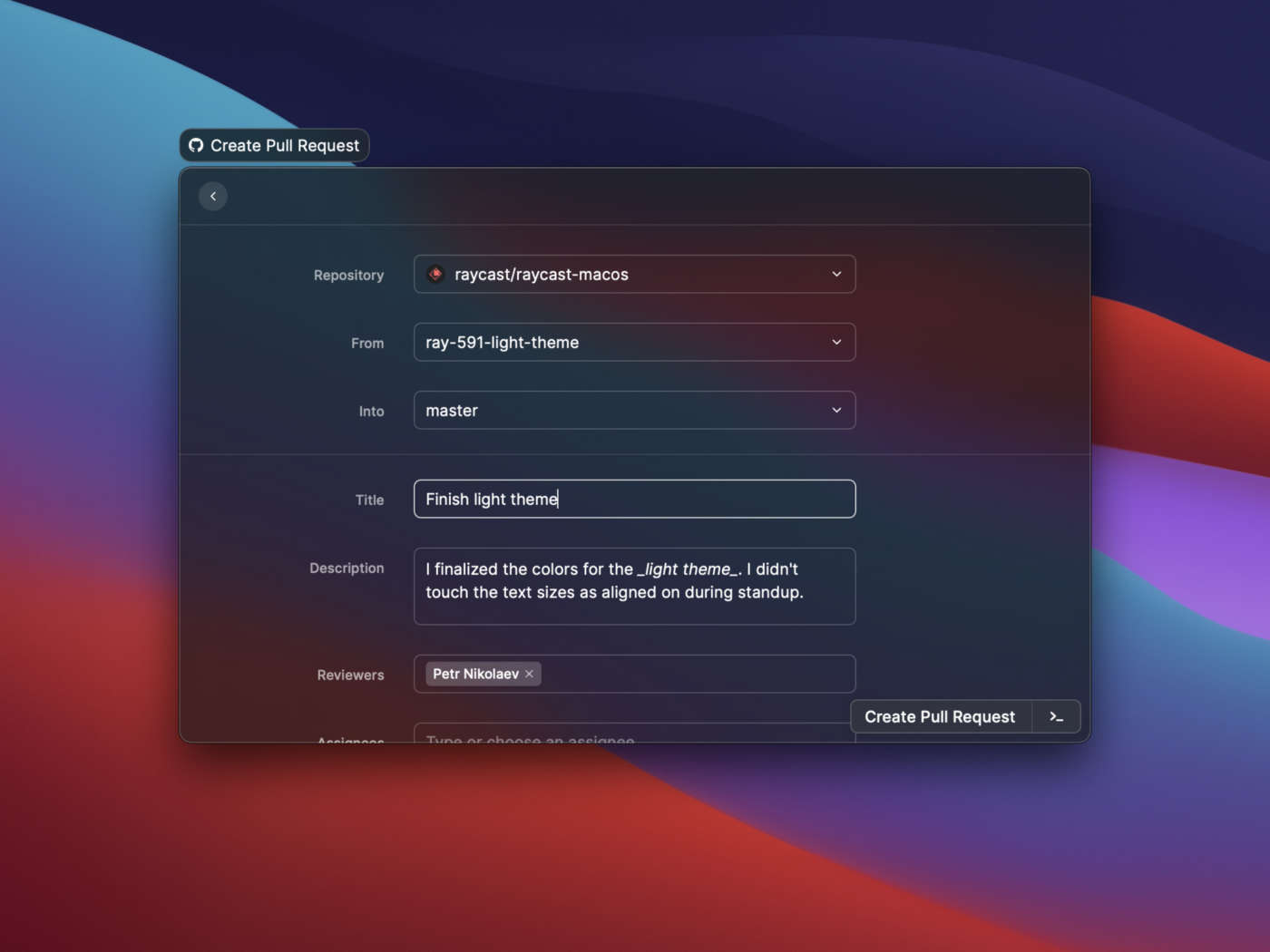Click into the Description text area
1270x952 pixels.
coord(634,586)
